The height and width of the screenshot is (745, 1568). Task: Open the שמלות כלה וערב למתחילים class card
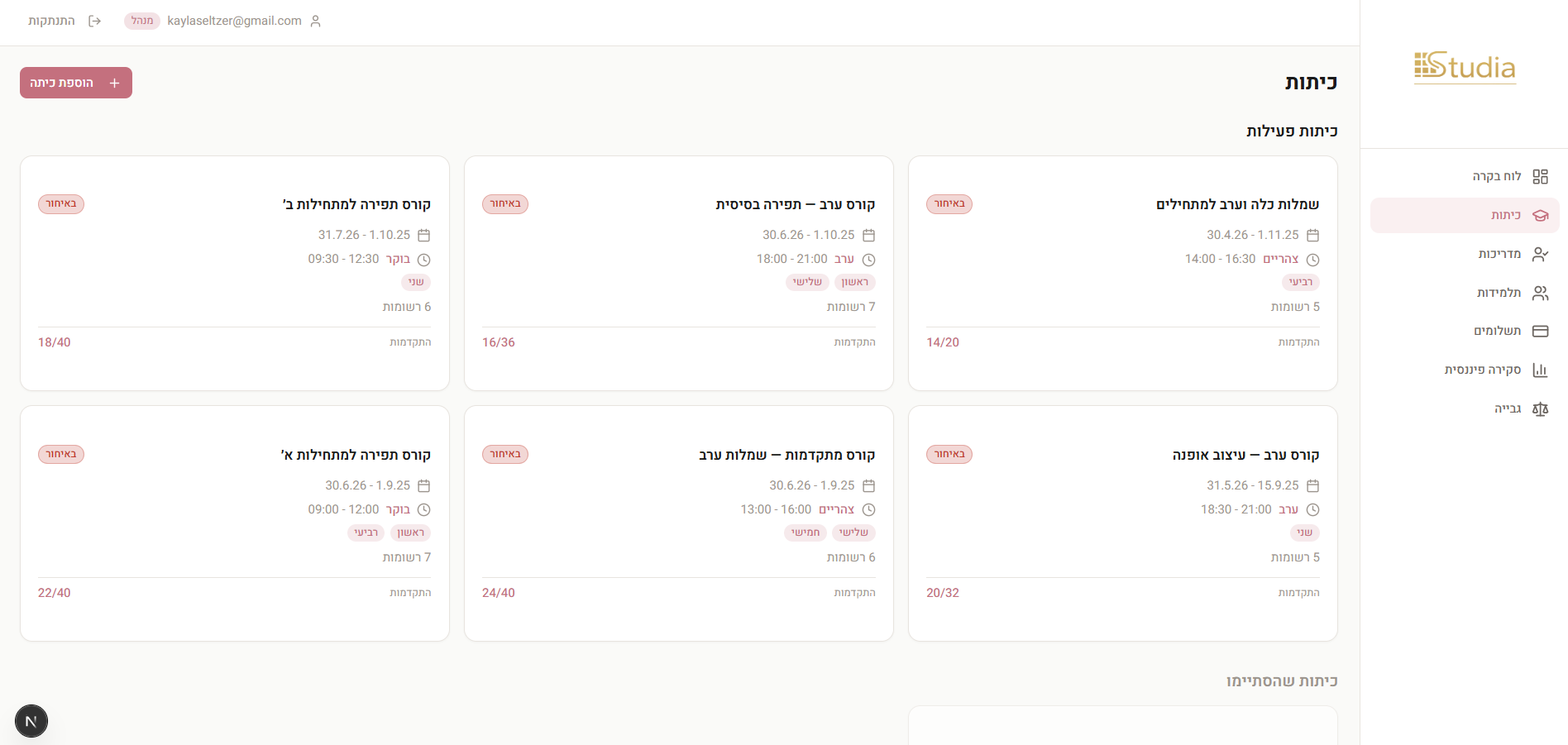pos(1122,273)
